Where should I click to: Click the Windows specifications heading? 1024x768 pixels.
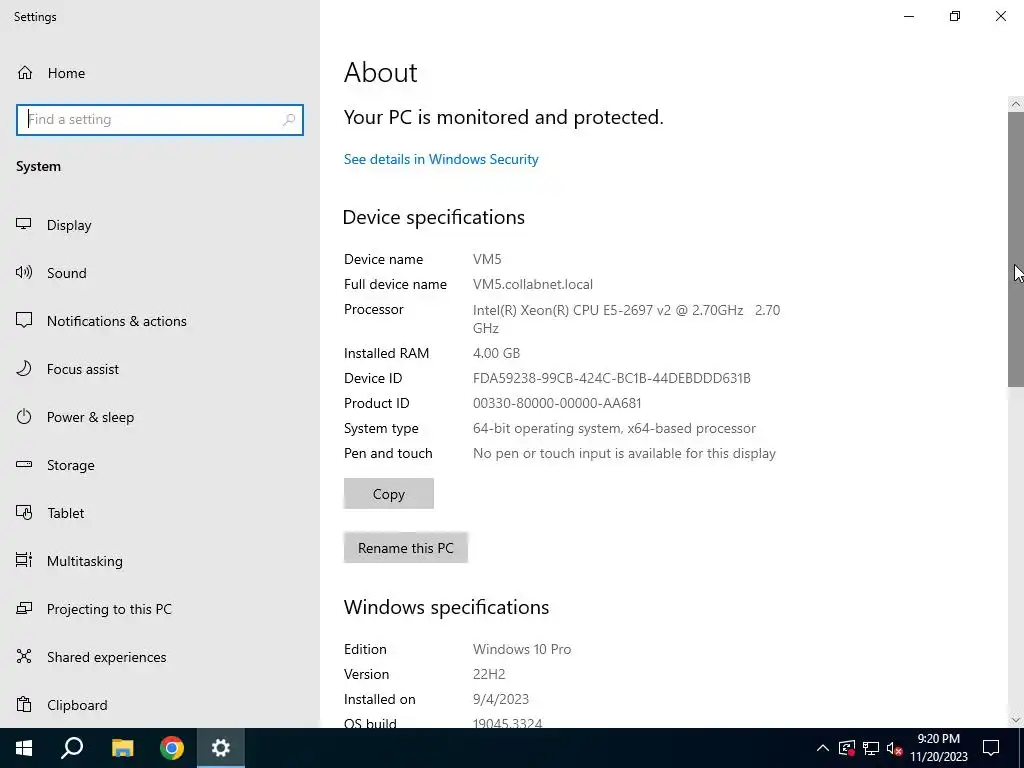coord(446,607)
